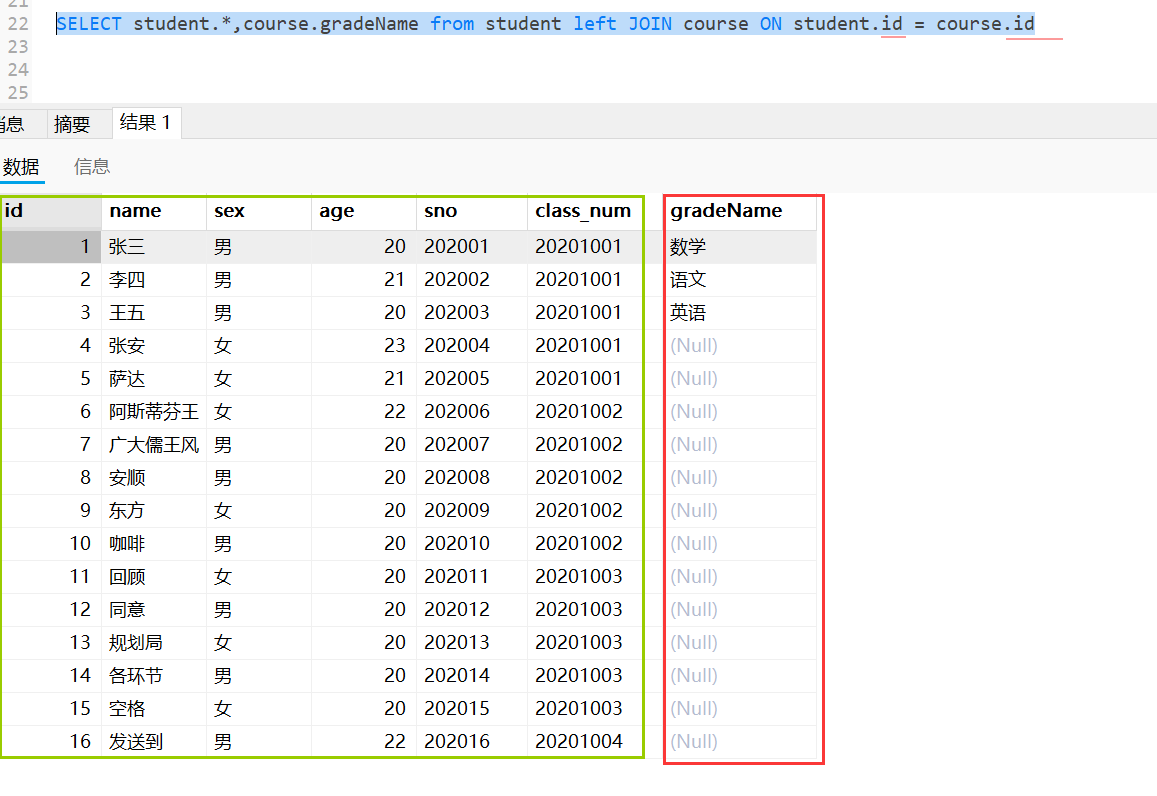Click the sno value 202010

click(x=472, y=544)
